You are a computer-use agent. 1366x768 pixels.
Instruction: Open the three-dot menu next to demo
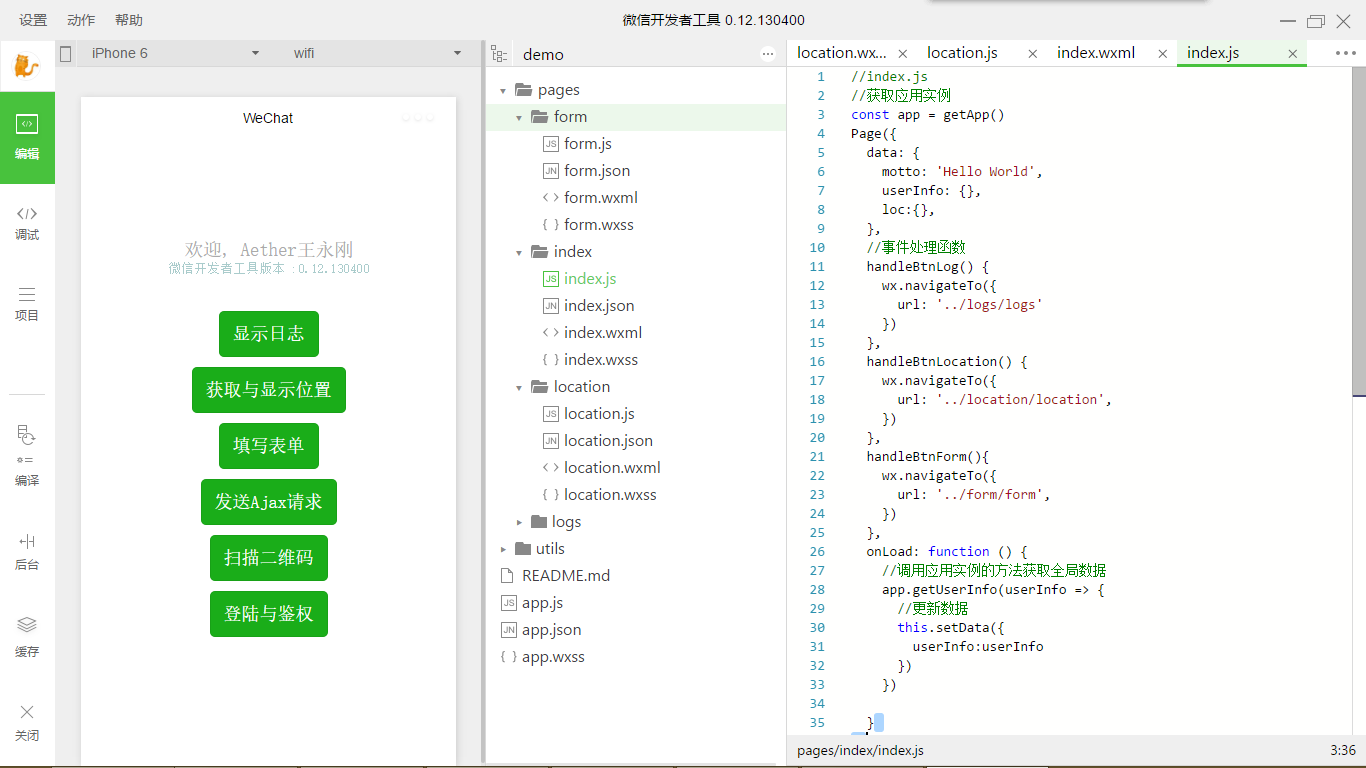click(768, 55)
